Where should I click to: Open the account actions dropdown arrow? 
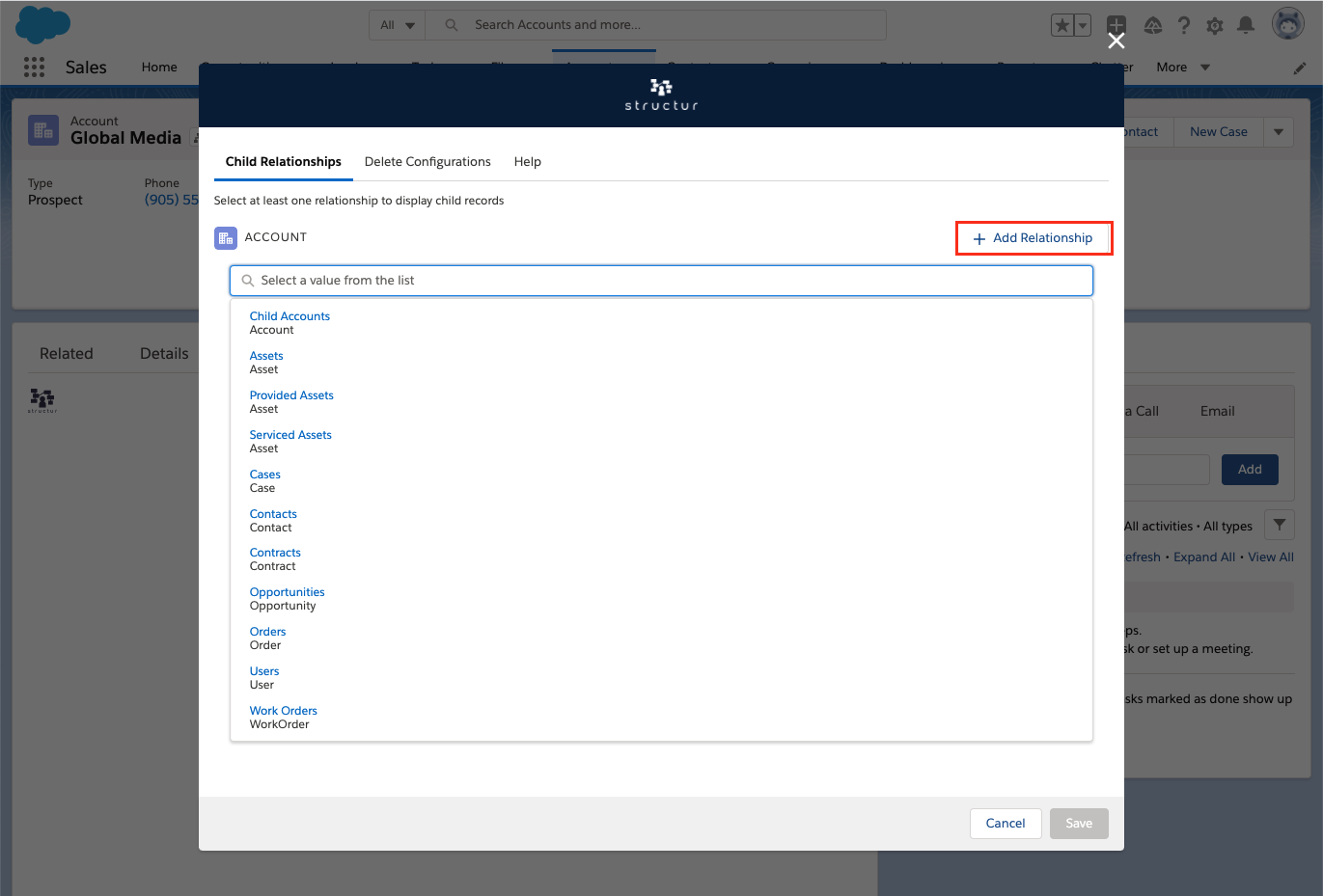point(1279,132)
